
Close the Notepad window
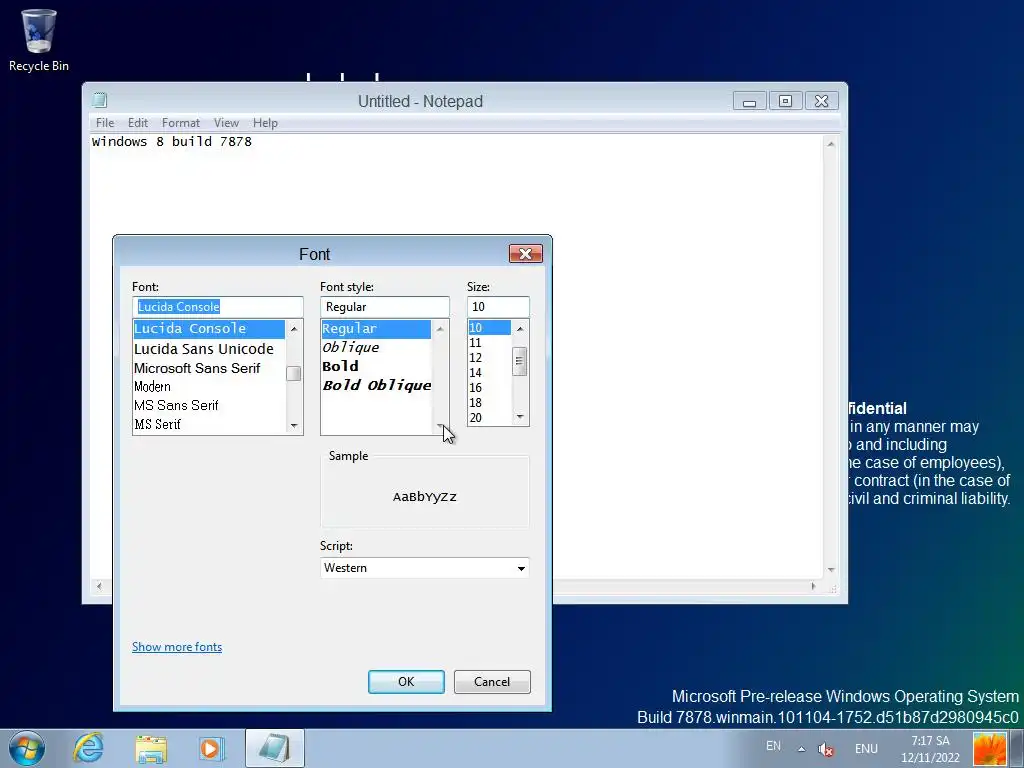tap(822, 101)
